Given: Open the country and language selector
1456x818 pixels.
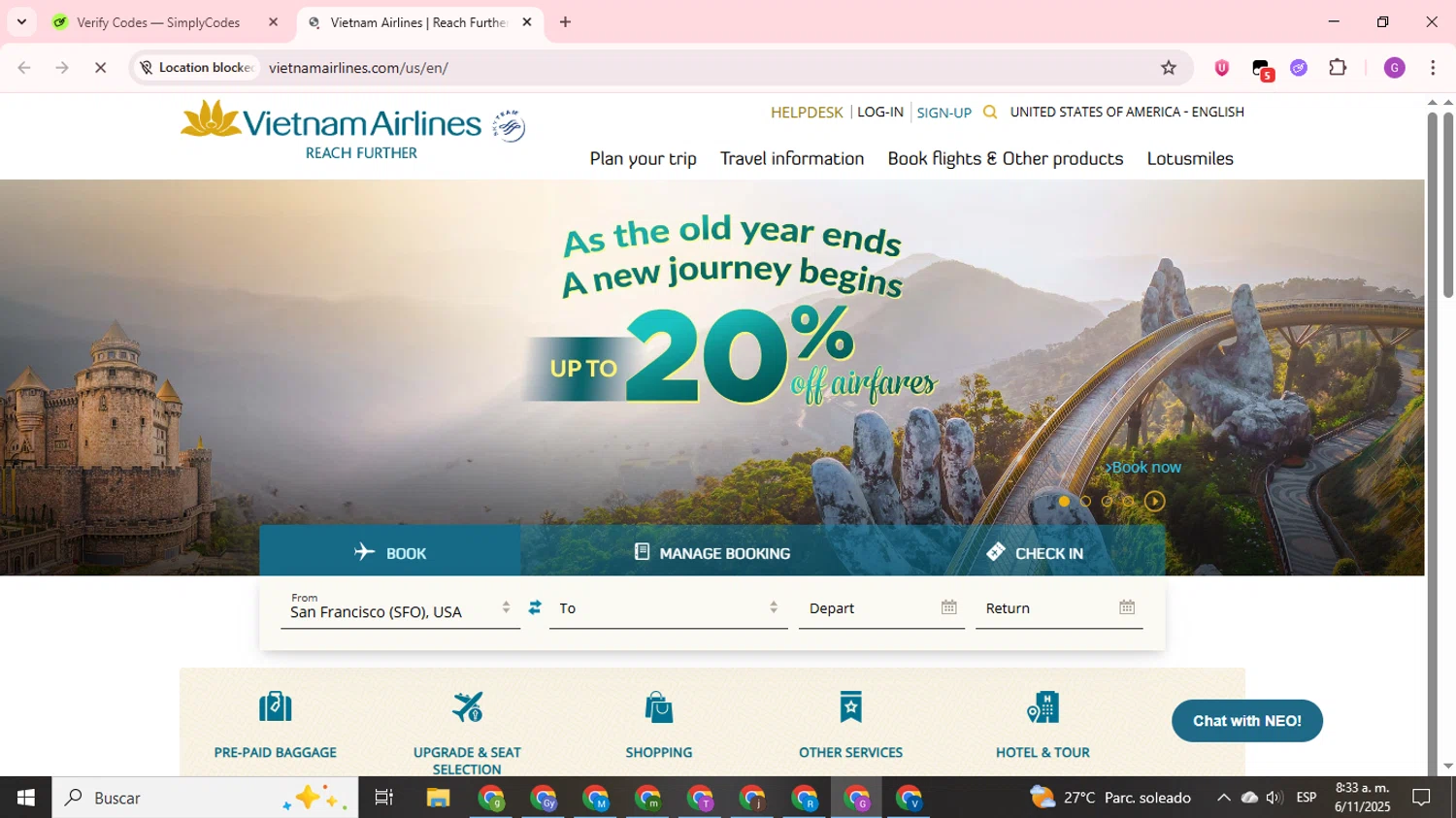Looking at the screenshot, I should click(x=1127, y=113).
